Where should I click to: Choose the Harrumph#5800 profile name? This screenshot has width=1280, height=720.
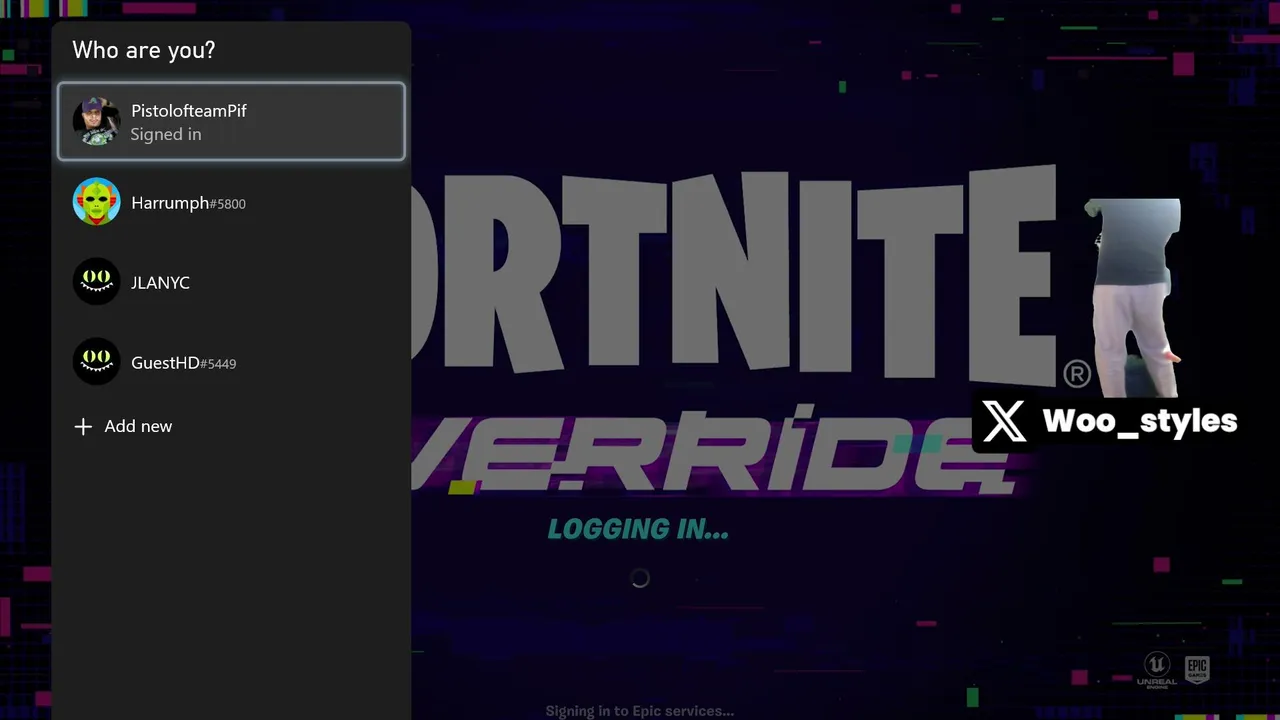(188, 203)
